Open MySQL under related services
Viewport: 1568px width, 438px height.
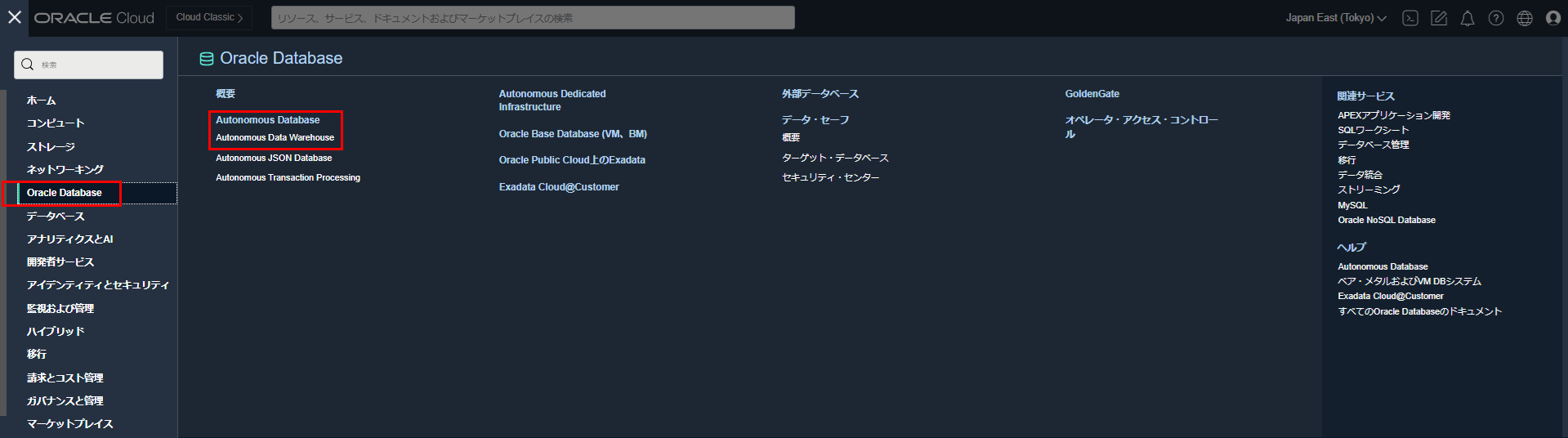point(1352,205)
